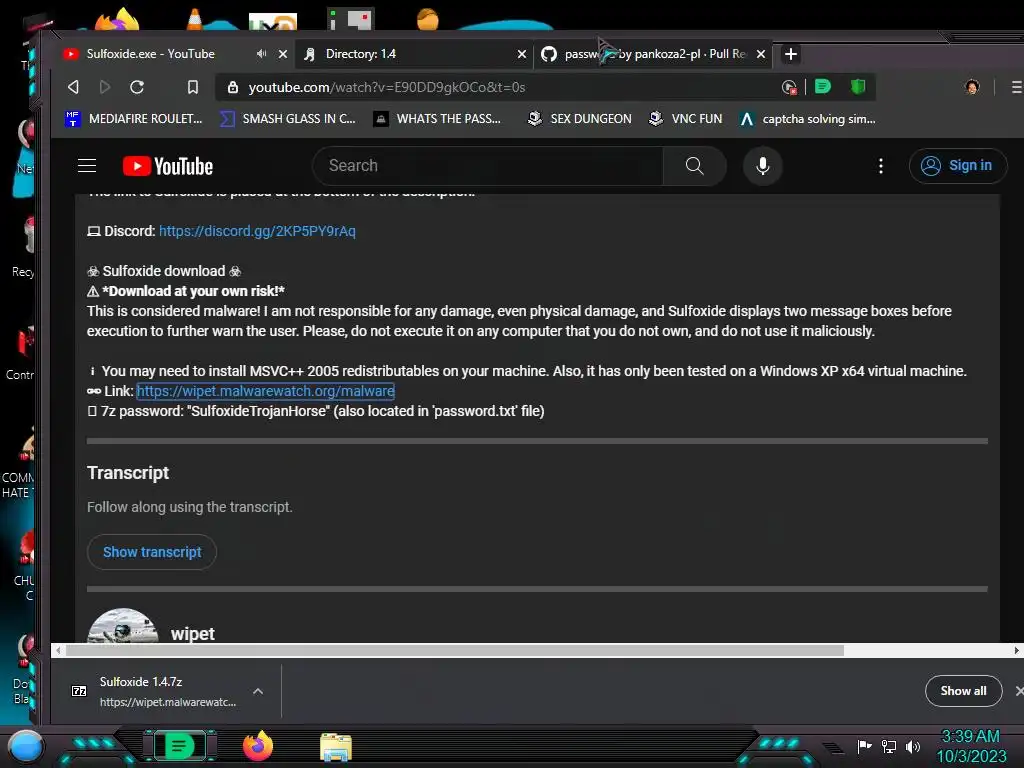Viewport: 1024px width, 768px height.
Task: Open SMASH GLASS IN C... bookmark
Action: (x=287, y=119)
